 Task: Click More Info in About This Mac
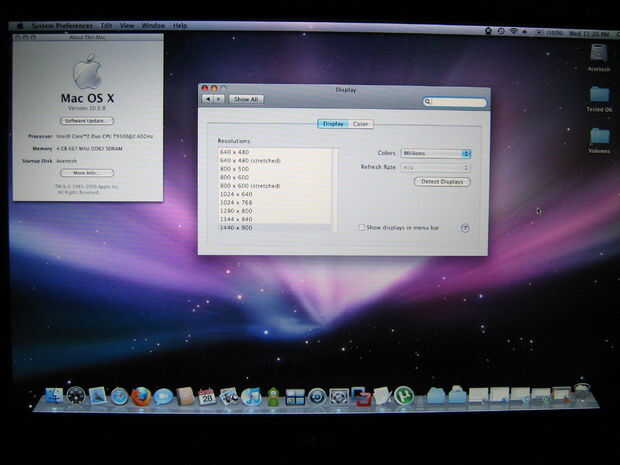[x=87, y=173]
